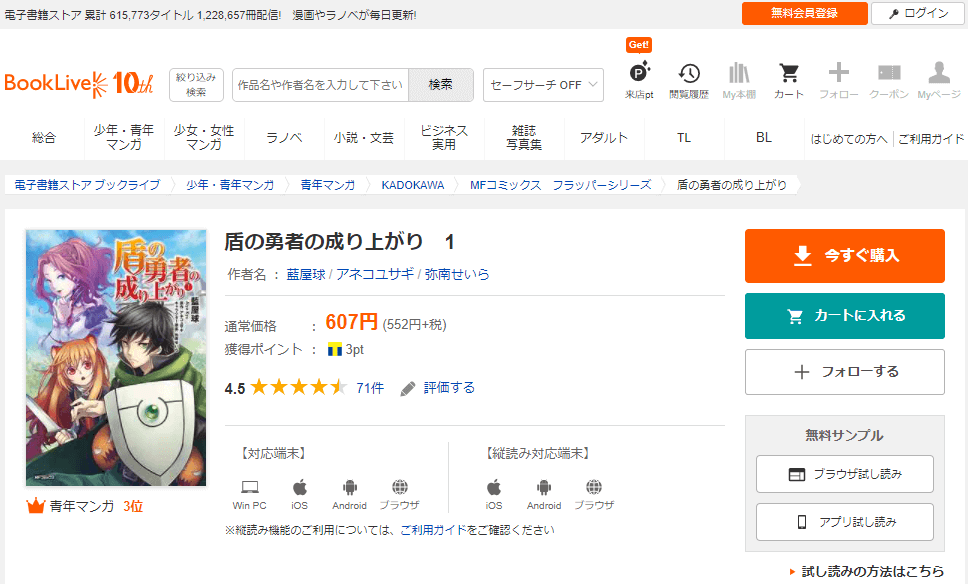The height and width of the screenshot is (584, 968).
Task: Click the book cover thumbnail
Action: [115, 358]
